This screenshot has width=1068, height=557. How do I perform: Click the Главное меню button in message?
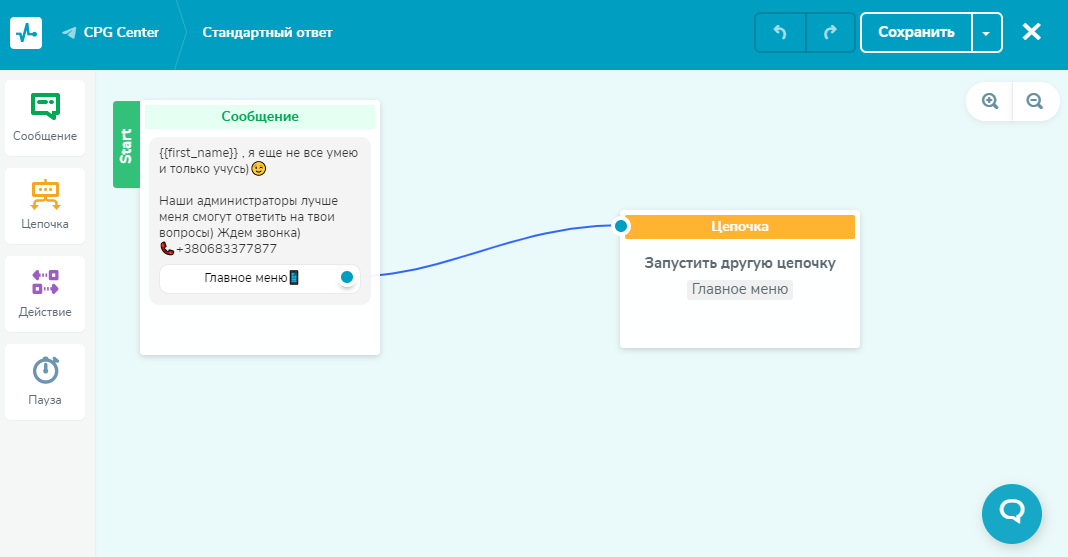250,278
